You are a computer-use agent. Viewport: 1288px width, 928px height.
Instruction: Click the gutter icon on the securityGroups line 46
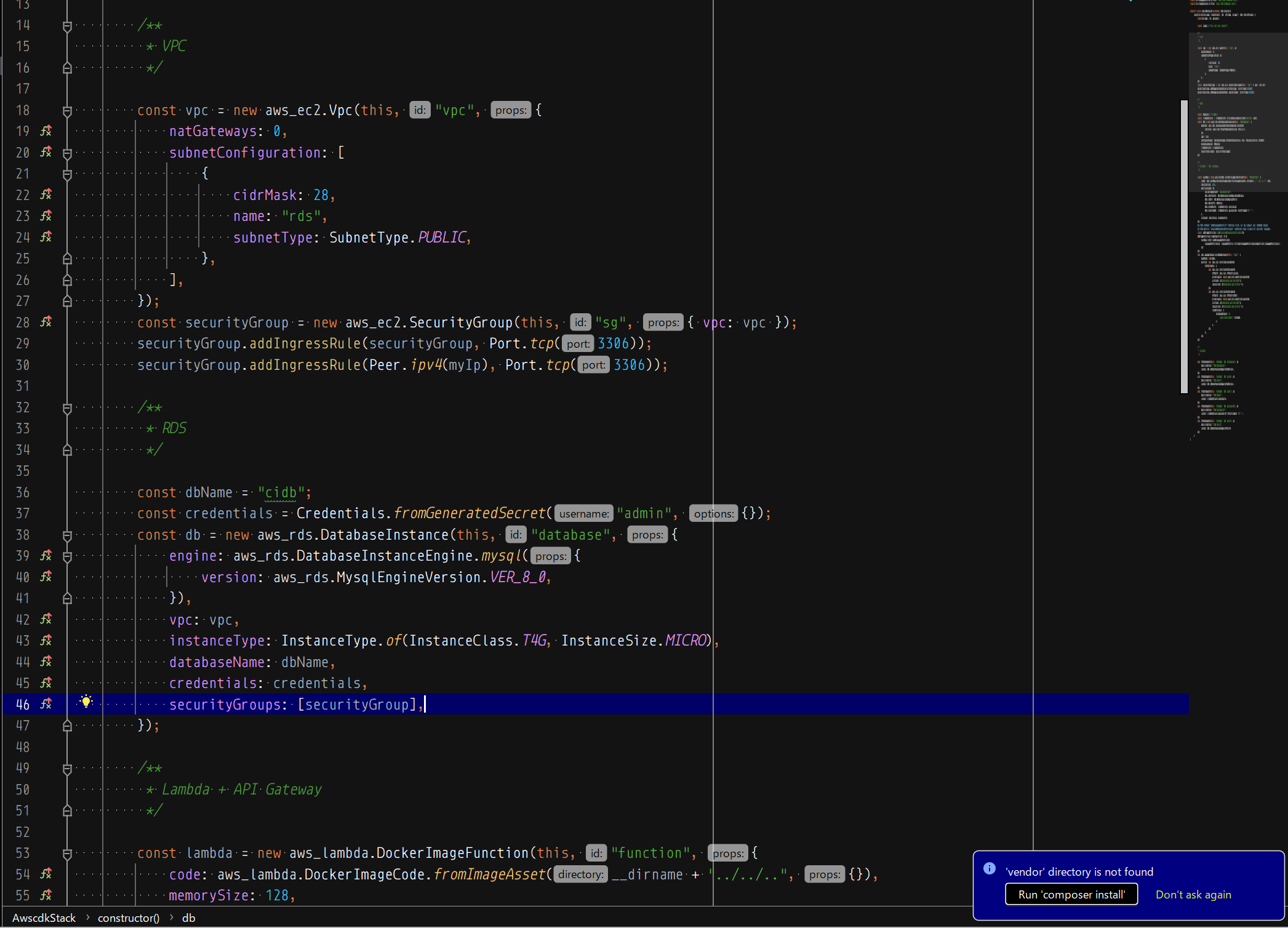[46, 704]
